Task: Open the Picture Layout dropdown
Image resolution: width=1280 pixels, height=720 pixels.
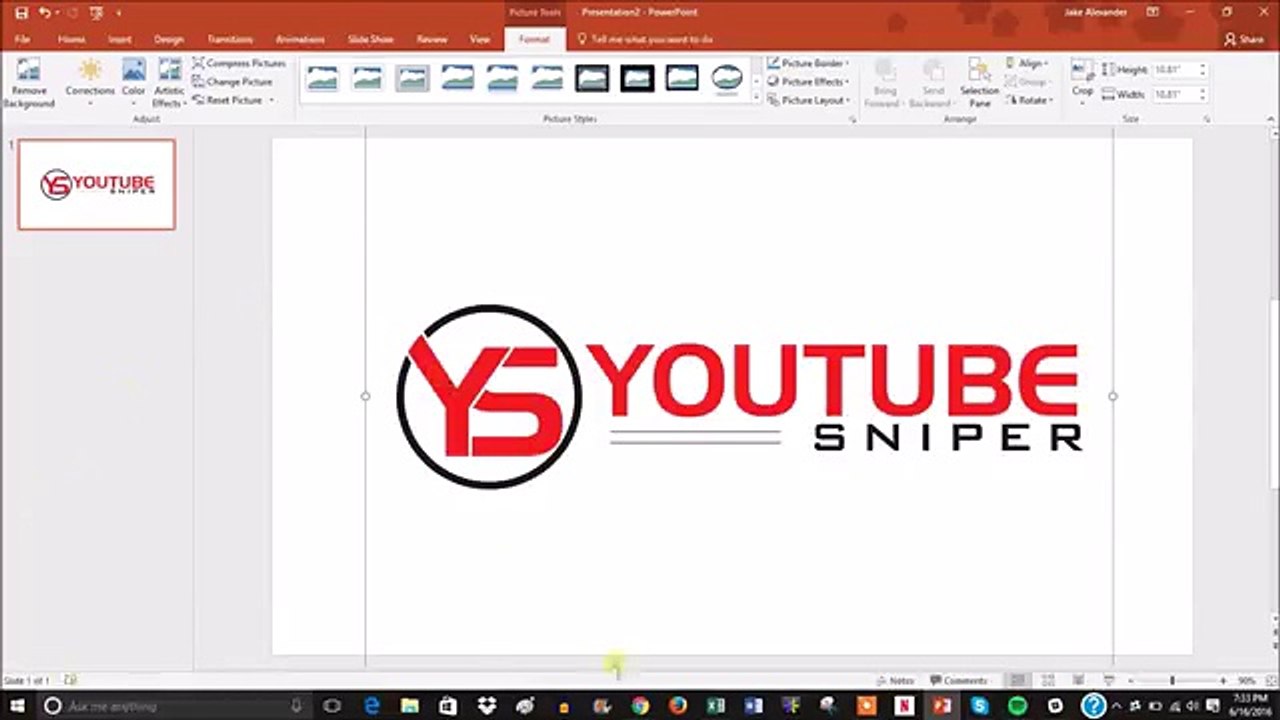Action: coord(808,100)
